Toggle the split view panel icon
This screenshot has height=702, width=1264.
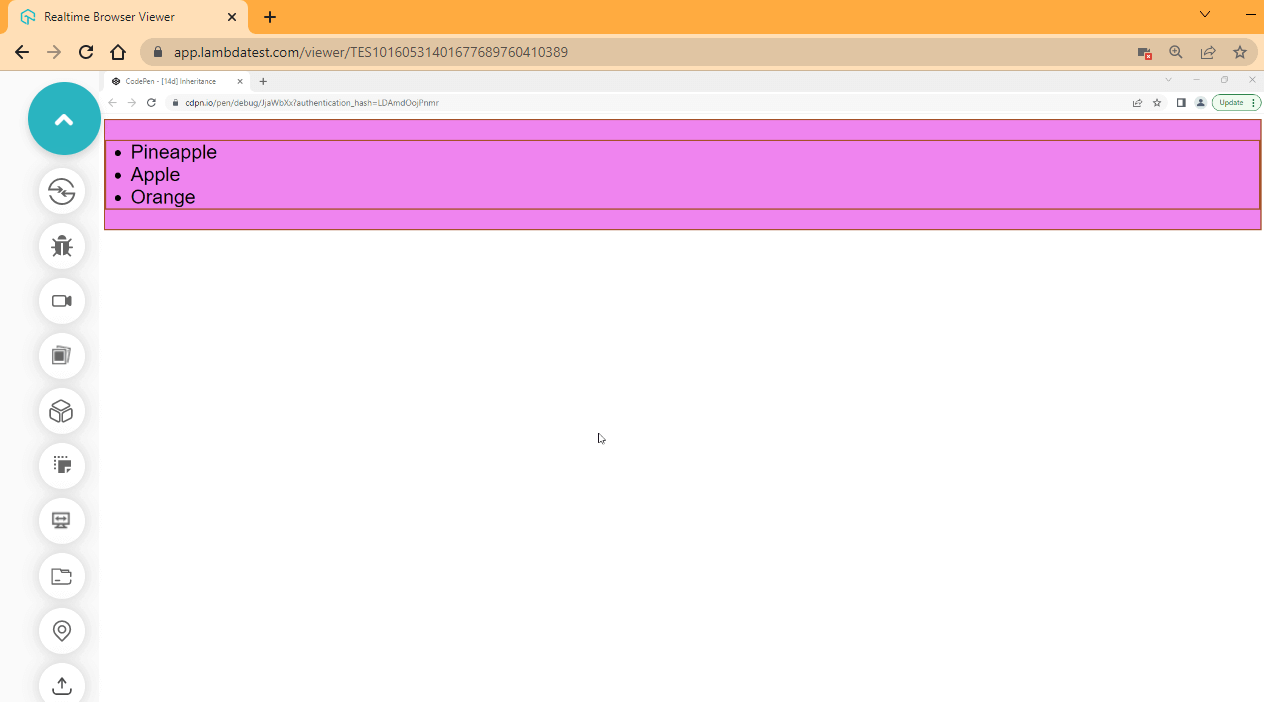coord(1181,102)
